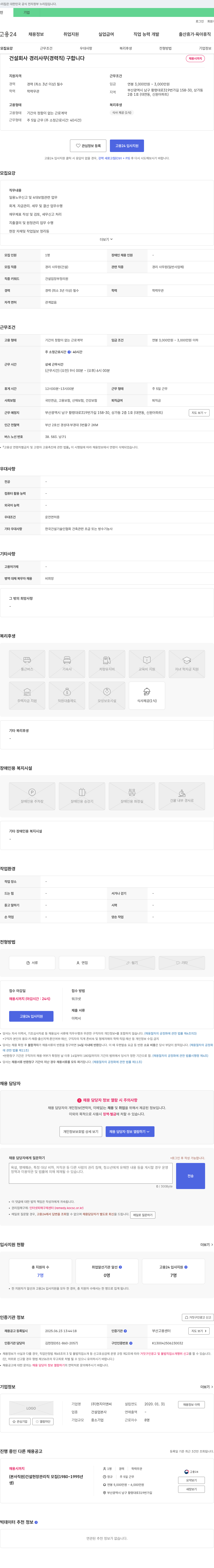This screenshot has width=214, height=1568.
Task: Click the 차량유지비 benefit icon
Action: (107, 664)
